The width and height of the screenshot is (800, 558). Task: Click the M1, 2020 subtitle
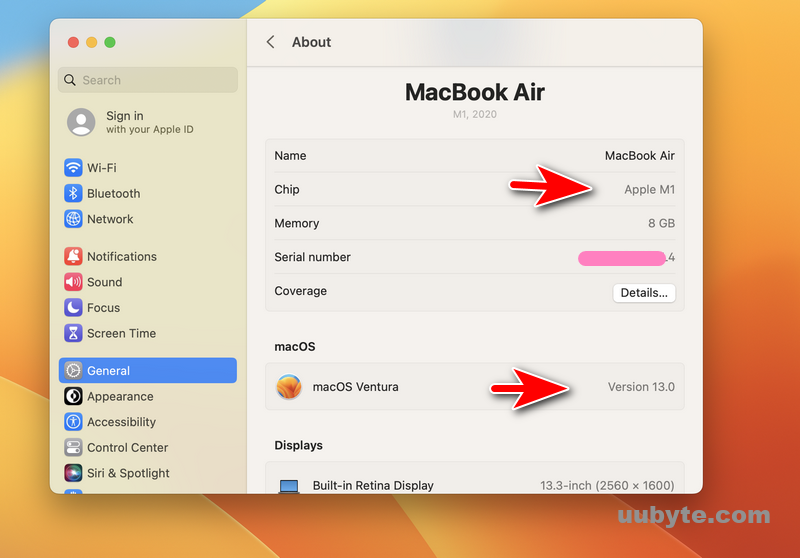[474, 114]
